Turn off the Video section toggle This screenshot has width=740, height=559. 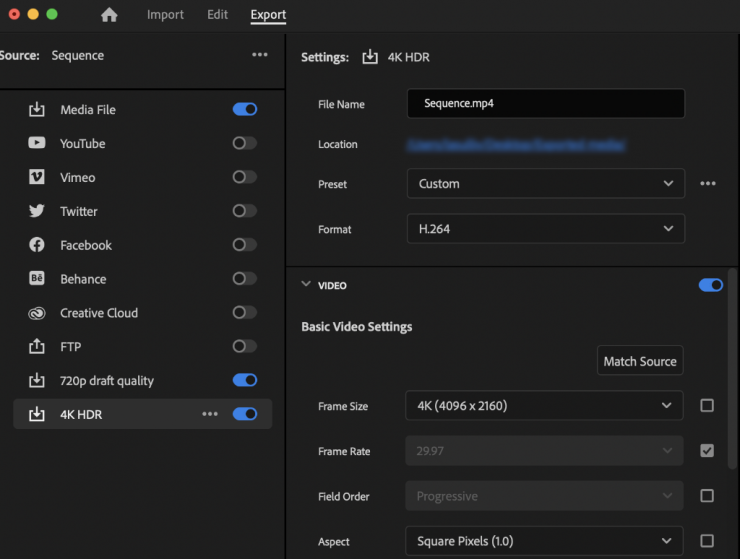coord(711,285)
